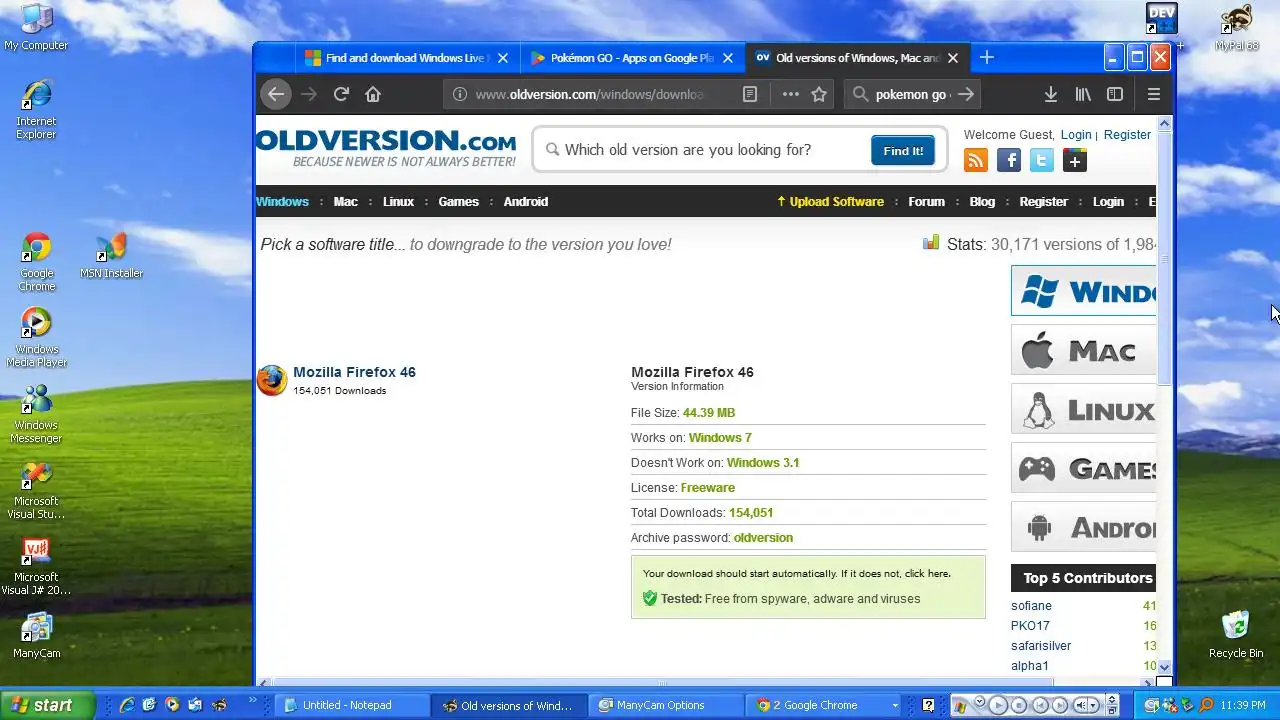Go back to the previous page

click(x=276, y=94)
